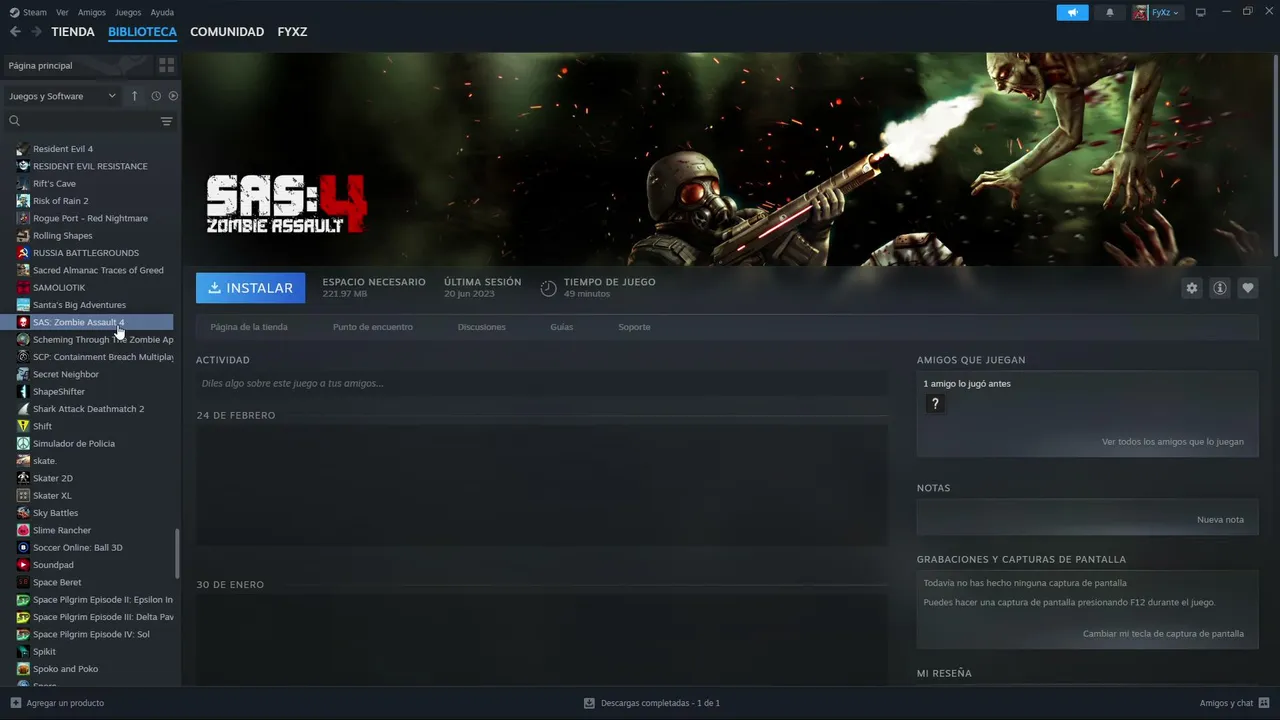Image resolution: width=1280 pixels, height=720 pixels.
Task: Click the game list scrollbar thumb
Action: pyautogui.click(x=178, y=553)
